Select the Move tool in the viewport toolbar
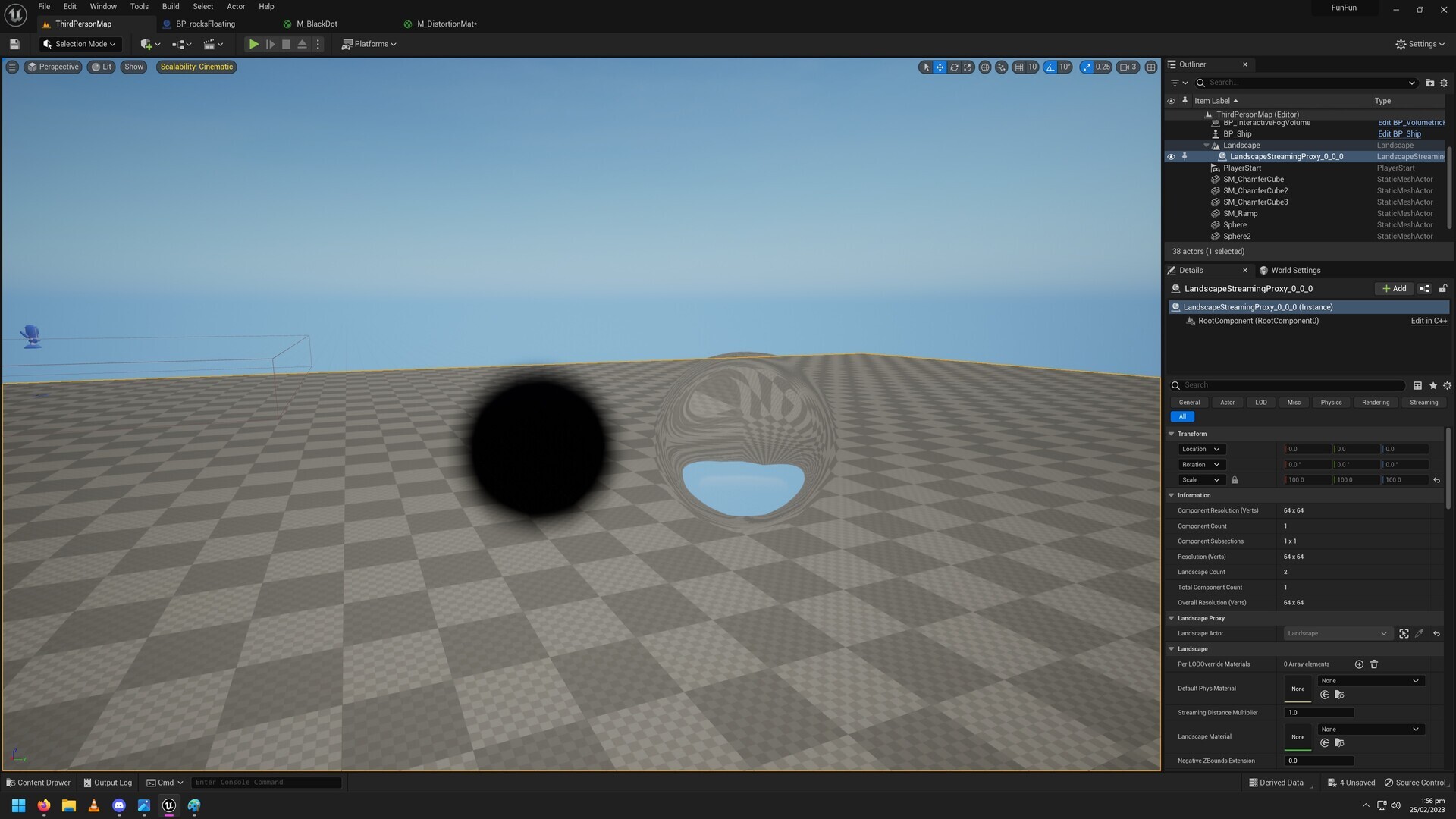The width and height of the screenshot is (1456, 819). coord(940,67)
